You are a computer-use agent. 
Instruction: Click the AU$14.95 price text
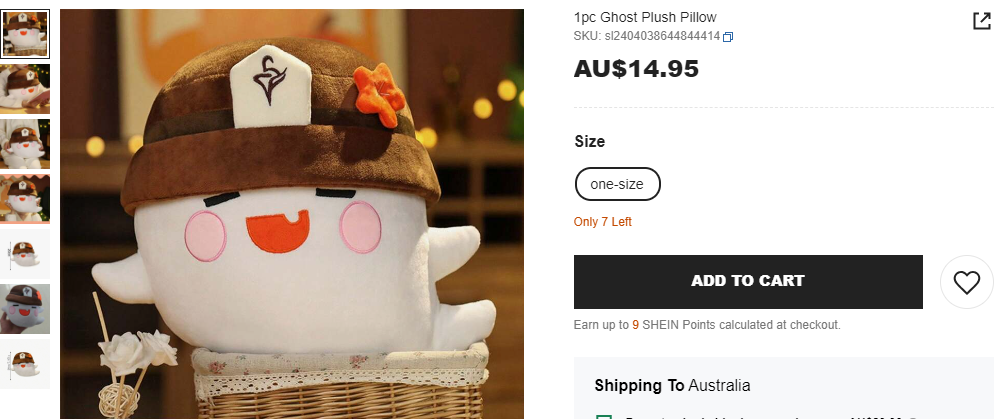636,68
